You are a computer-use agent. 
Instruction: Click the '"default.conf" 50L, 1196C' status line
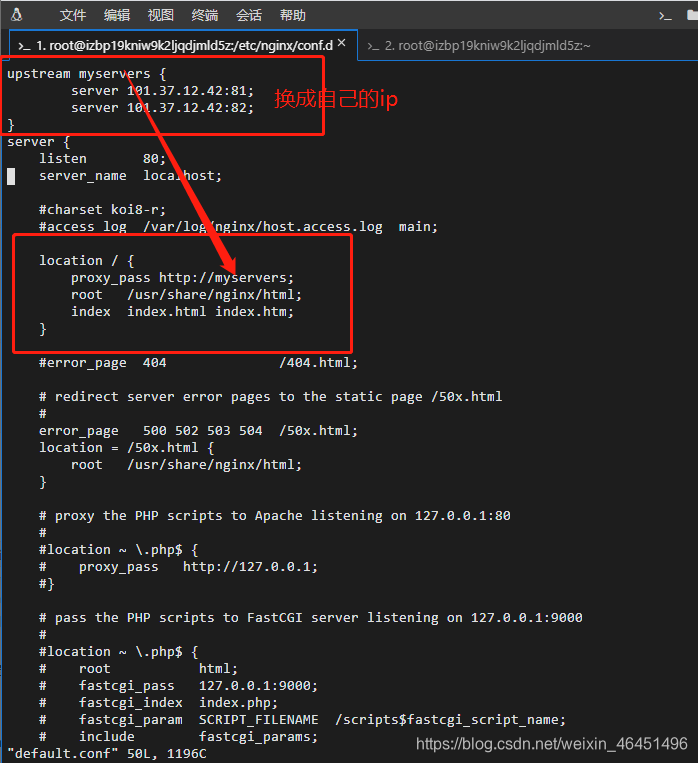click(x=107, y=754)
